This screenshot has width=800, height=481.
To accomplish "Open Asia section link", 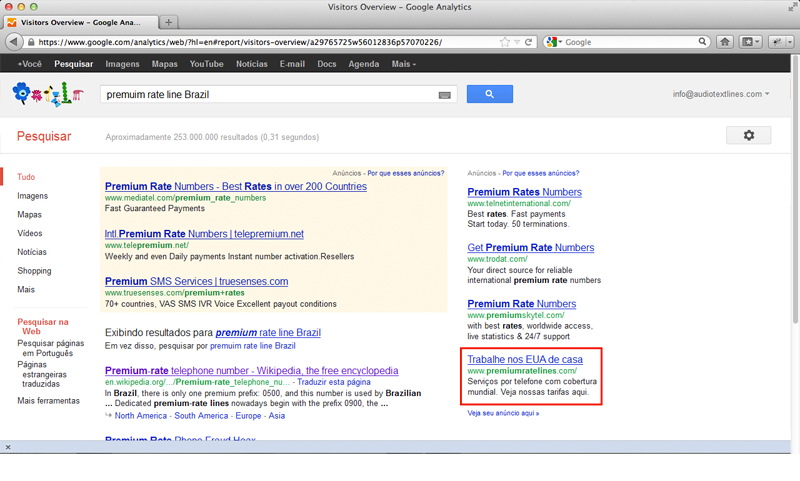I will point(277,416).
